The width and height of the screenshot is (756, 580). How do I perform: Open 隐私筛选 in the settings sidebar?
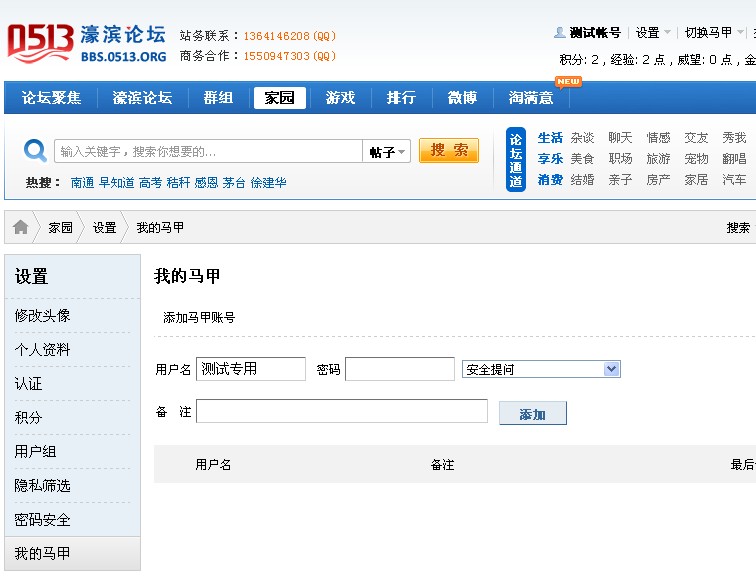click(x=42, y=486)
